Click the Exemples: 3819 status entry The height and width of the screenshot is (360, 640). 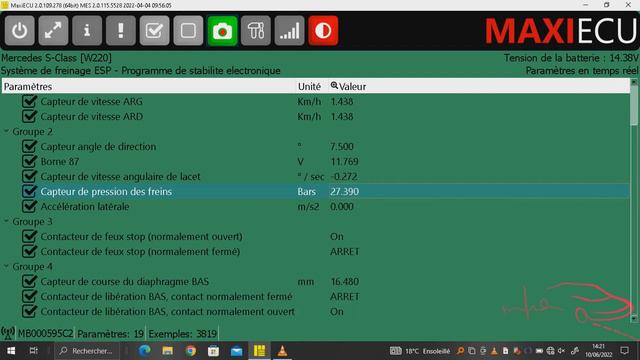182,334
